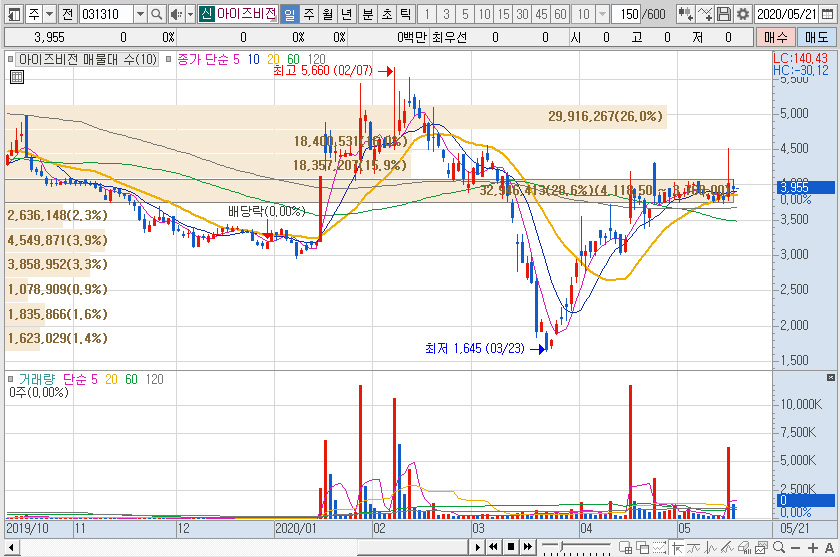This screenshot has width=840, height=557.
Task: Click the crosshair cursor tool icon
Action: pyautogui.click(x=677, y=547)
